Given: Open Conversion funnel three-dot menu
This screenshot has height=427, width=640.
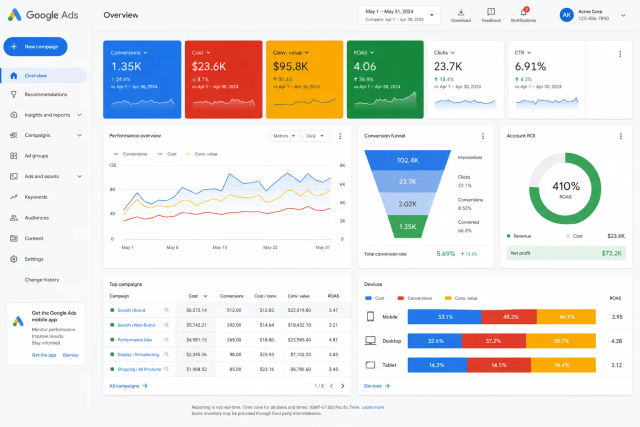Looking at the screenshot, I should (x=483, y=136).
